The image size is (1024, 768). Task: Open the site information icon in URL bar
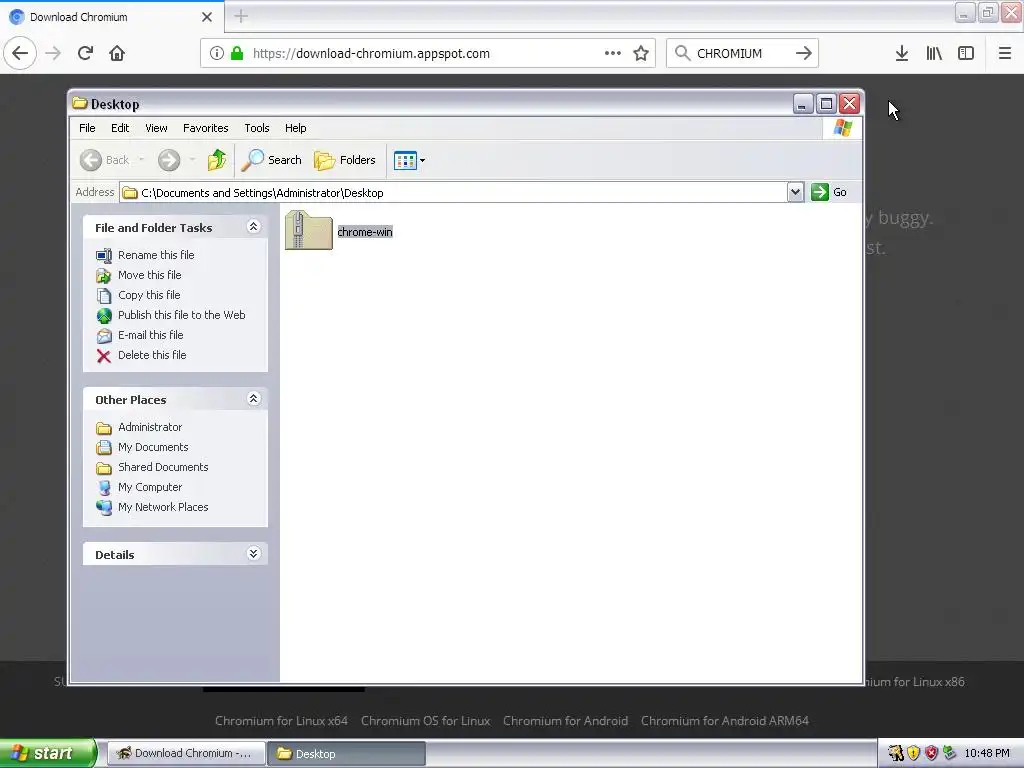216,54
